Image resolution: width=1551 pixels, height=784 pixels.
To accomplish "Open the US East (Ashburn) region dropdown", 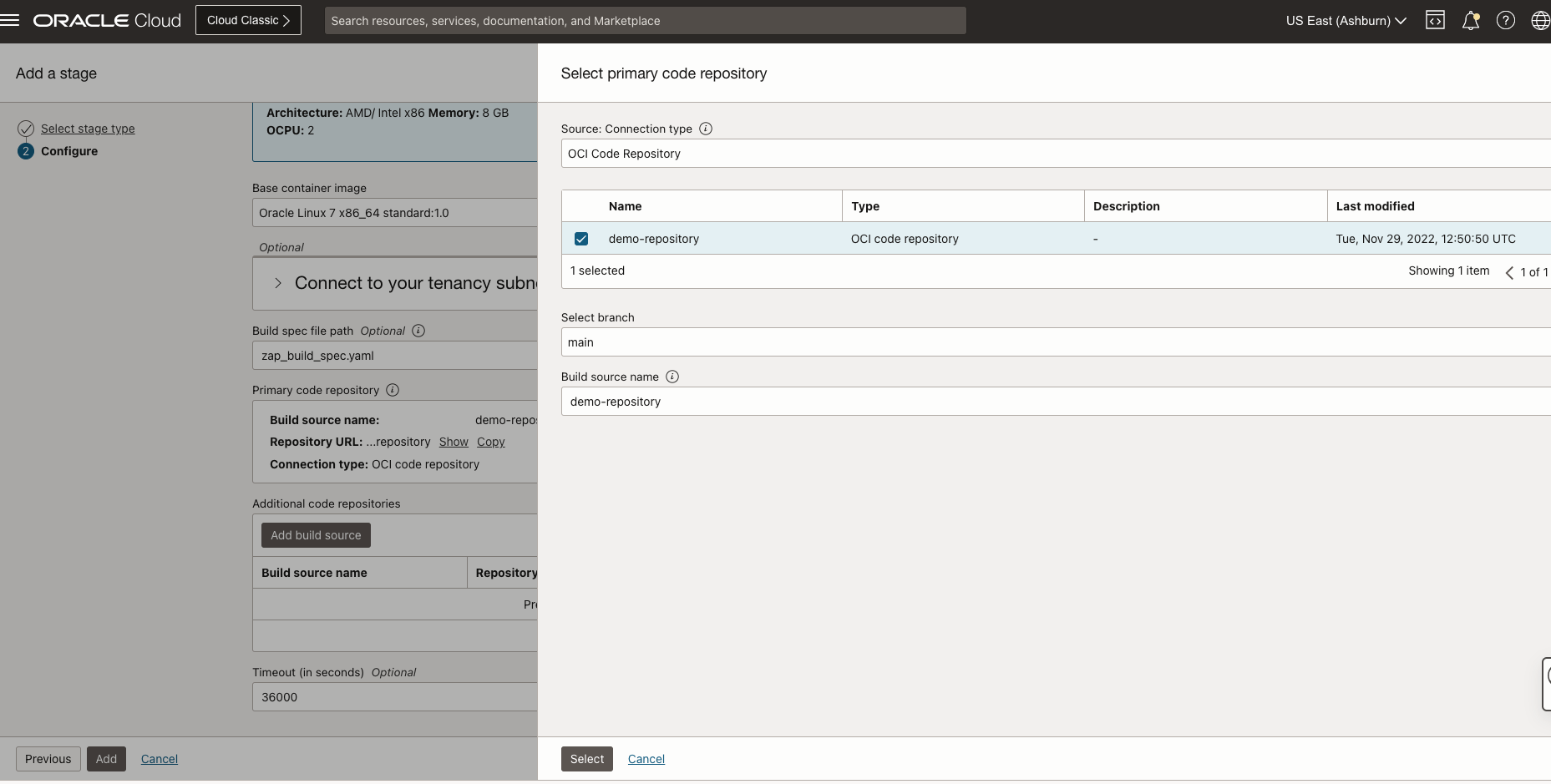I will (1346, 21).
